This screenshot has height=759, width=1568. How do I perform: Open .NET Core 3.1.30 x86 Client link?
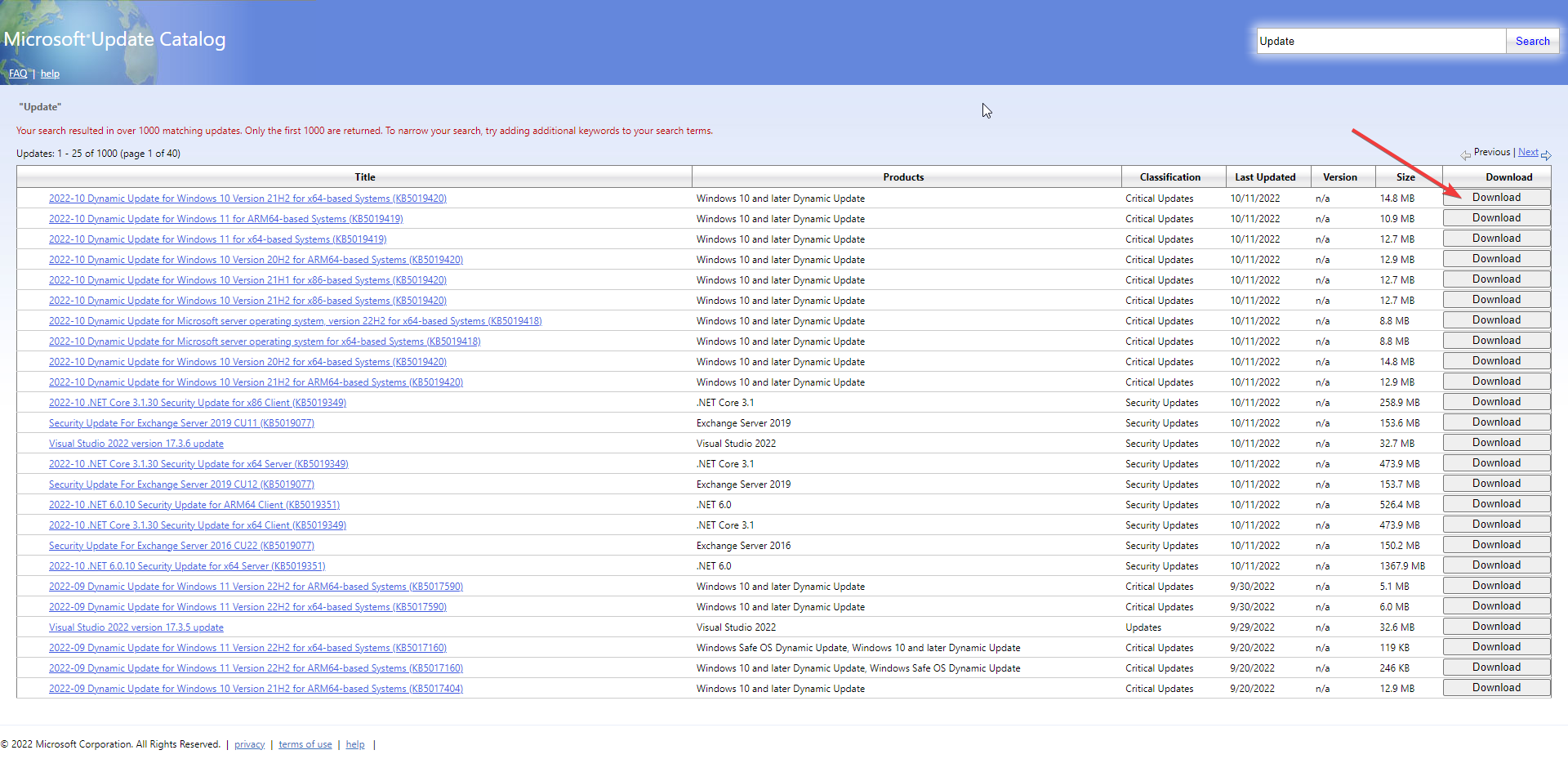pyautogui.click(x=198, y=403)
